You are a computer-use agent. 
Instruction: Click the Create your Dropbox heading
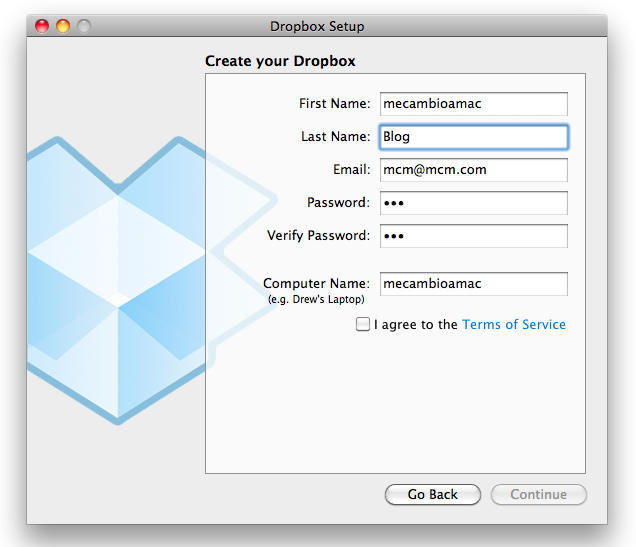click(280, 61)
